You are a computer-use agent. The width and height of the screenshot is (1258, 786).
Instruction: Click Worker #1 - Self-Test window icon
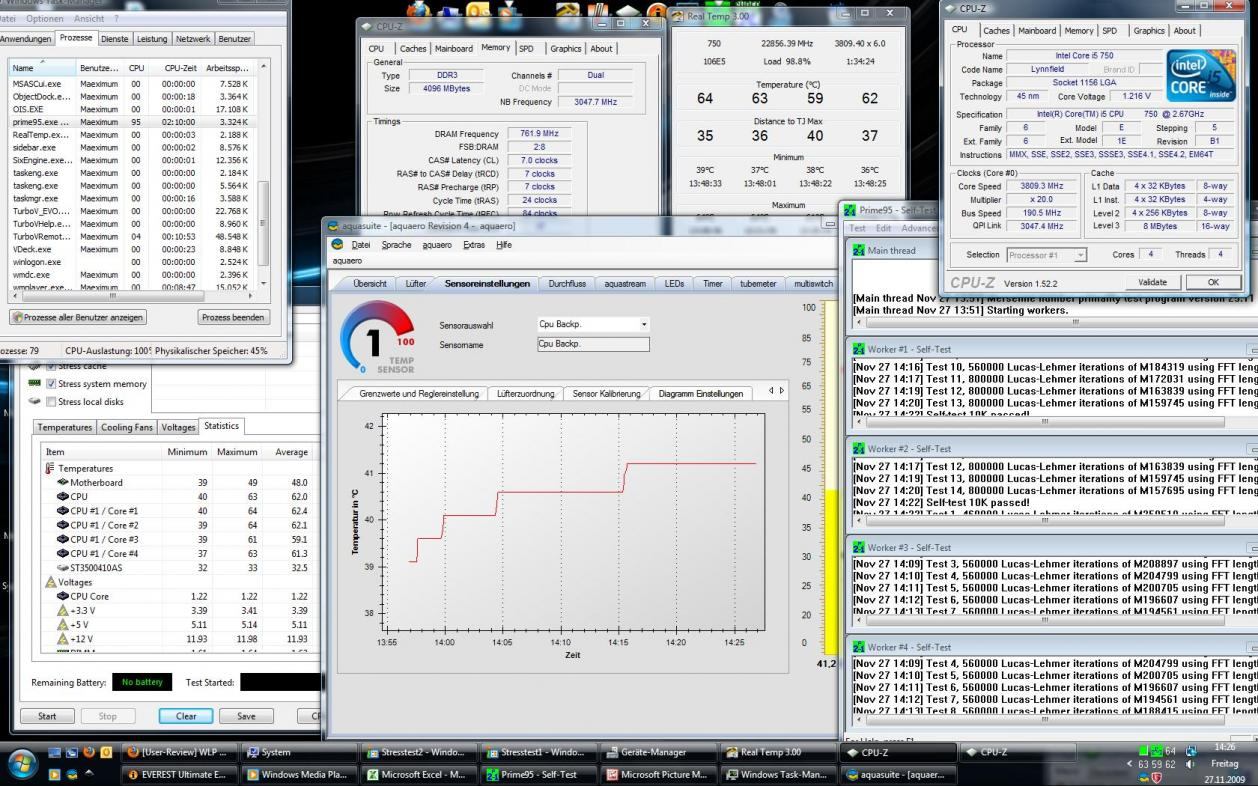858,350
